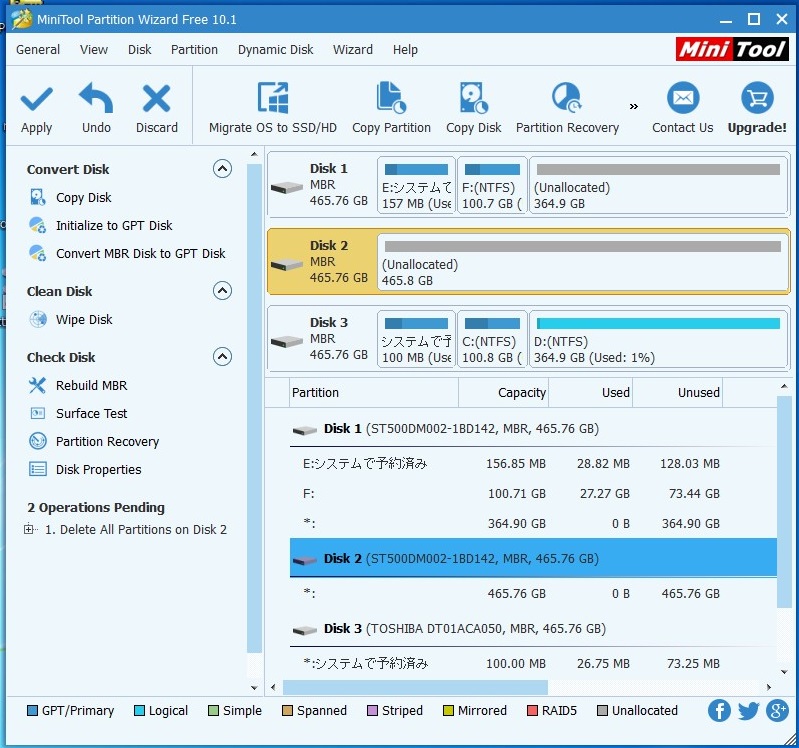
Task: Sort by Unused column header
Action: pyautogui.click(x=677, y=392)
